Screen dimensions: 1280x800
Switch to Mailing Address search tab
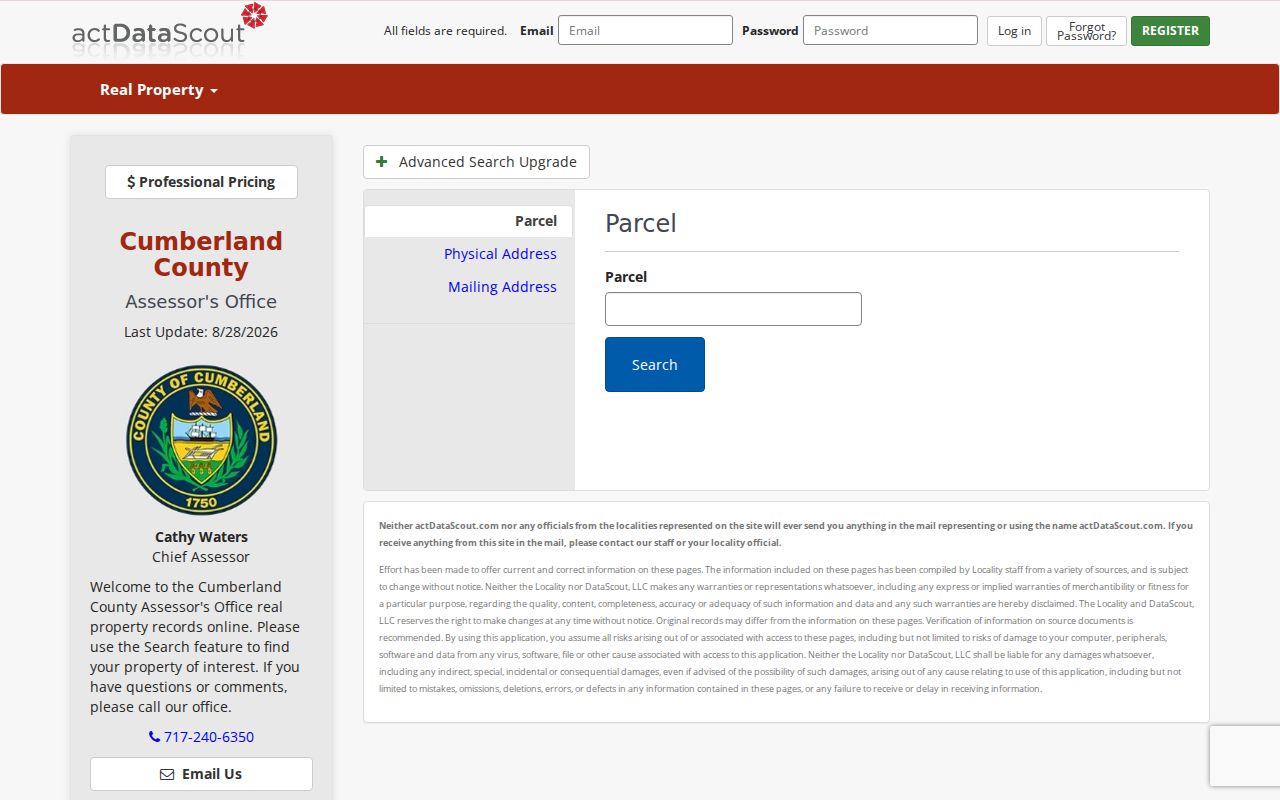click(x=502, y=287)
